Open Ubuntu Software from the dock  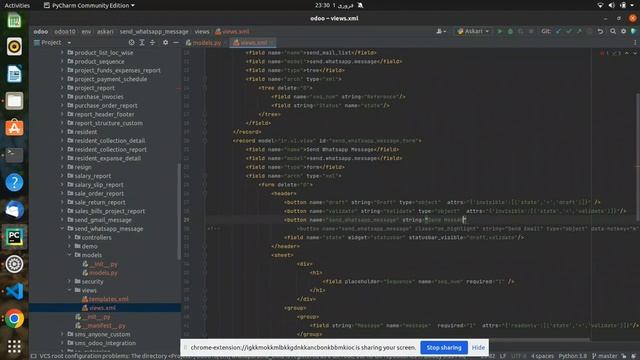click(14, 128)
